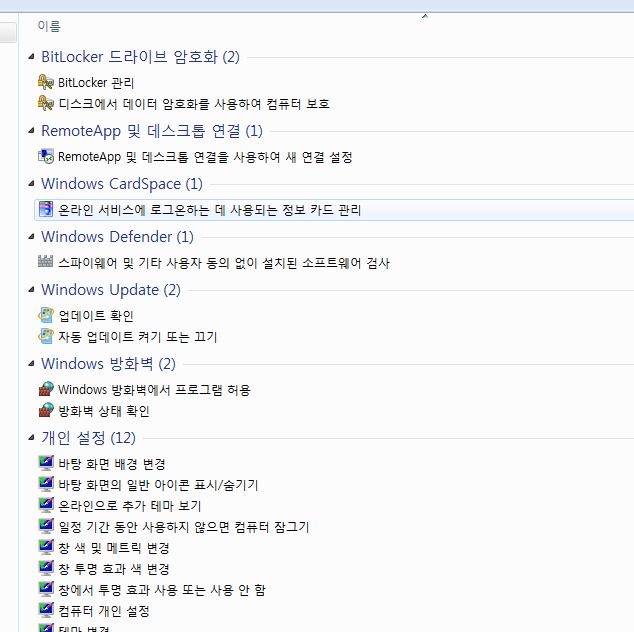The image size is (634, 632).
Task: Open 스파이웨어 및 기타 소프트웨어 검사 entry
Action: coord(224,263)
